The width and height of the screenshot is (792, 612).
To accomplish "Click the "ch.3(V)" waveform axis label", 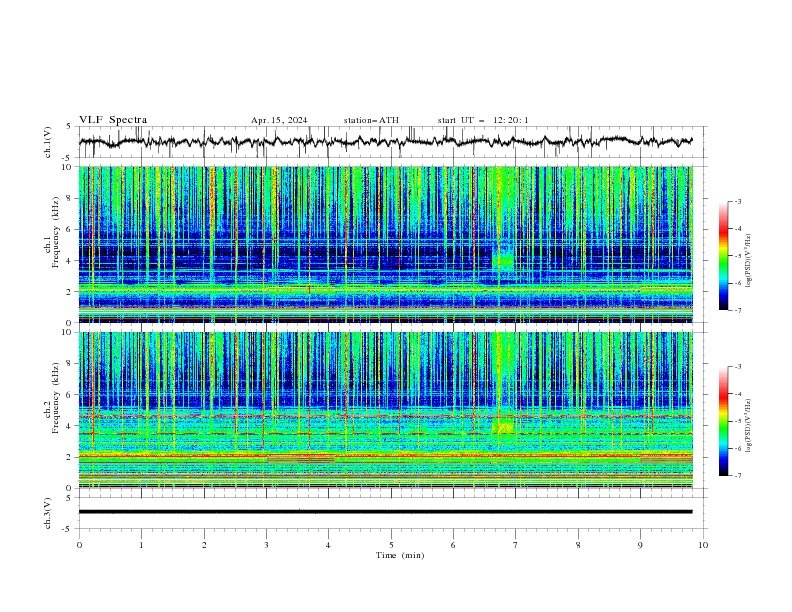I will pyautogui.click(x=48, y=513).
